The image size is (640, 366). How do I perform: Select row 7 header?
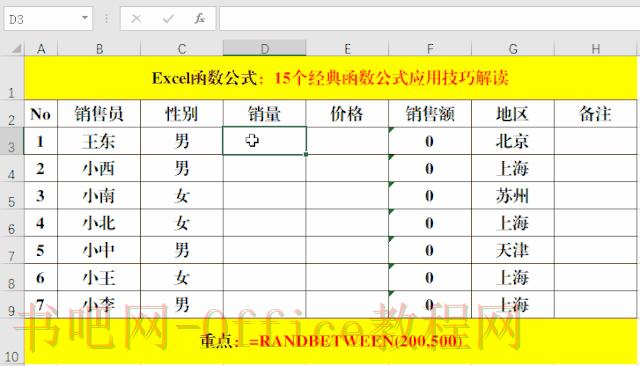[x=12, y=250]
